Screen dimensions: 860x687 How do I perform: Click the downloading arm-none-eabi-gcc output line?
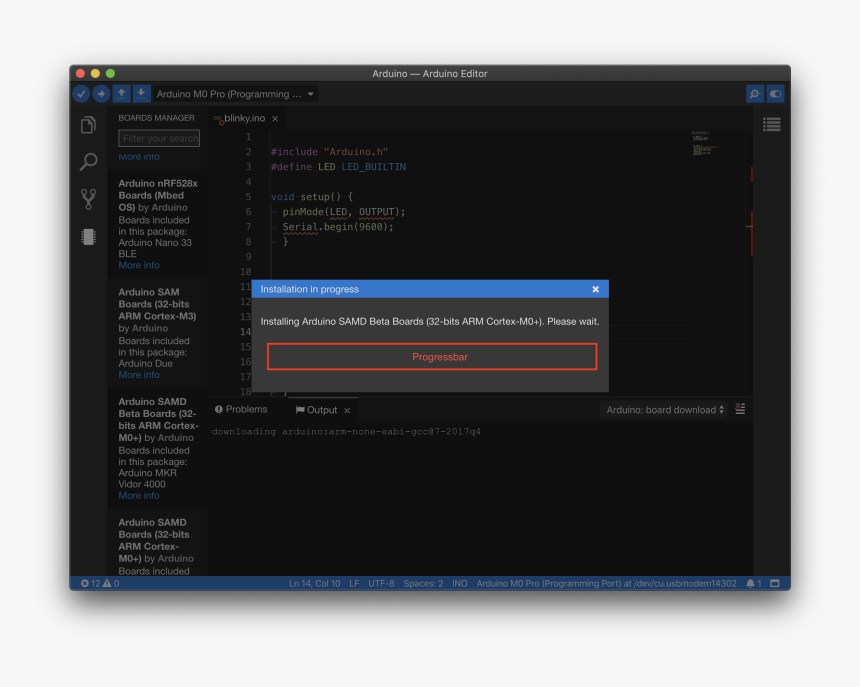point(346,431)
